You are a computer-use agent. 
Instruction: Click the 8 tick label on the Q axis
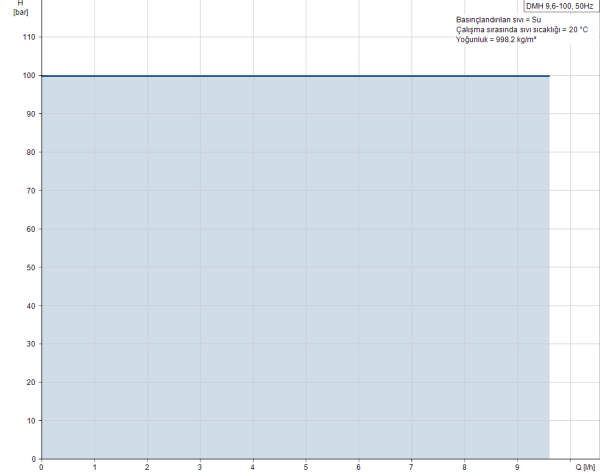465,467
